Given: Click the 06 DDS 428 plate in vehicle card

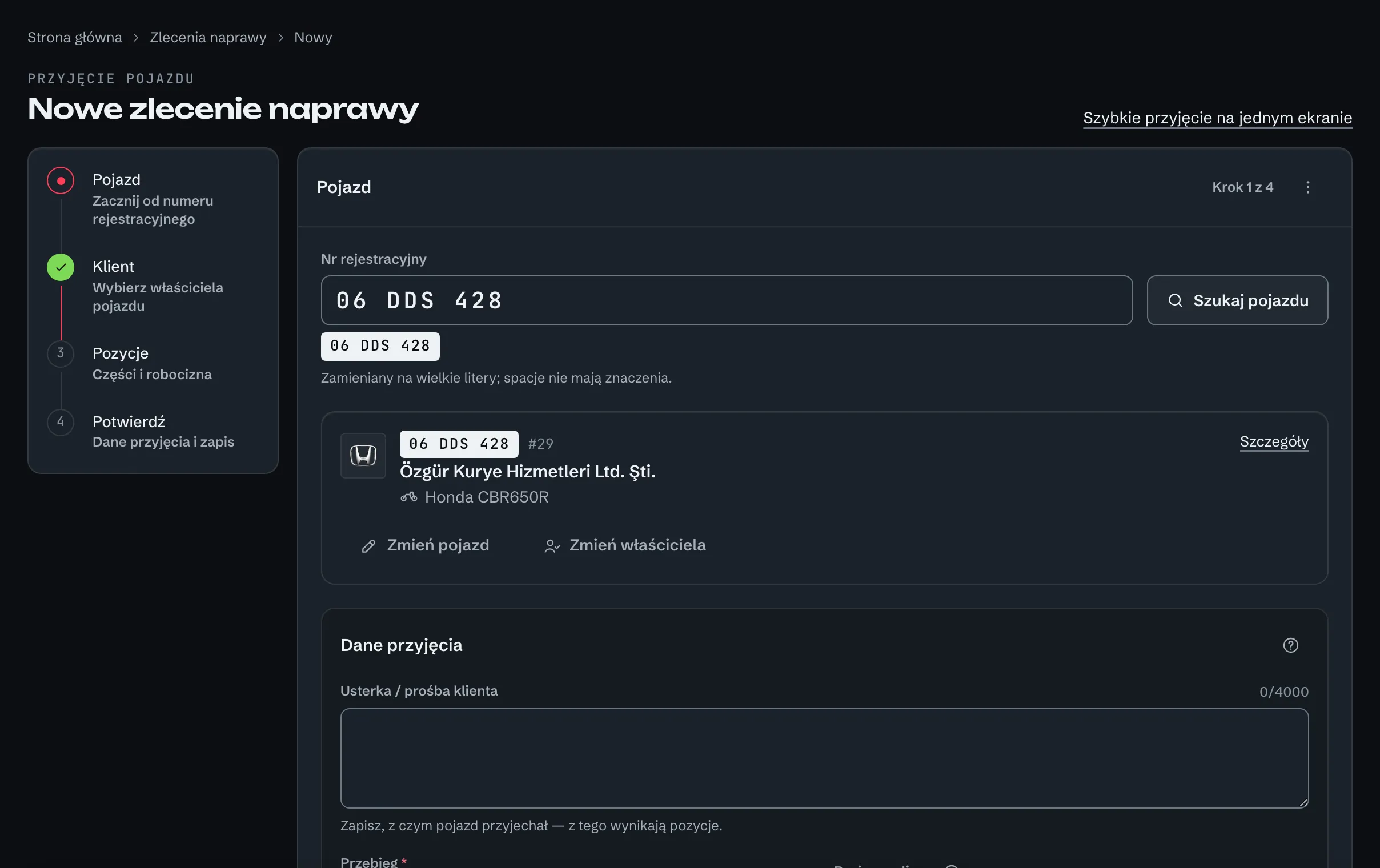Looking at the screenshot, I should (x=459, y=444).
